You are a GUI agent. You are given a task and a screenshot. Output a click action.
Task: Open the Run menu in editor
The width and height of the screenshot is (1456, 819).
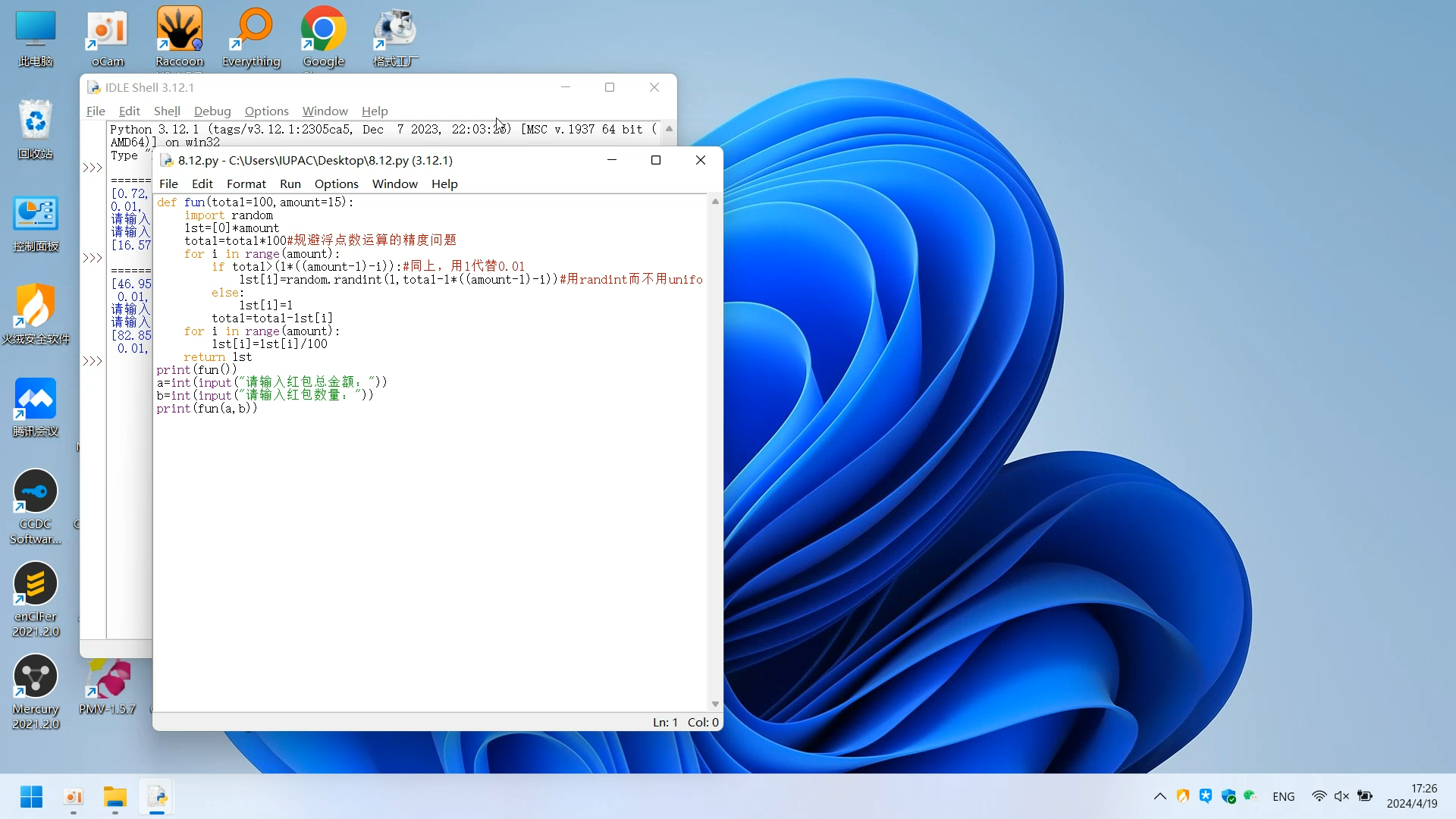pyautogui.click(x=290, y=184)
